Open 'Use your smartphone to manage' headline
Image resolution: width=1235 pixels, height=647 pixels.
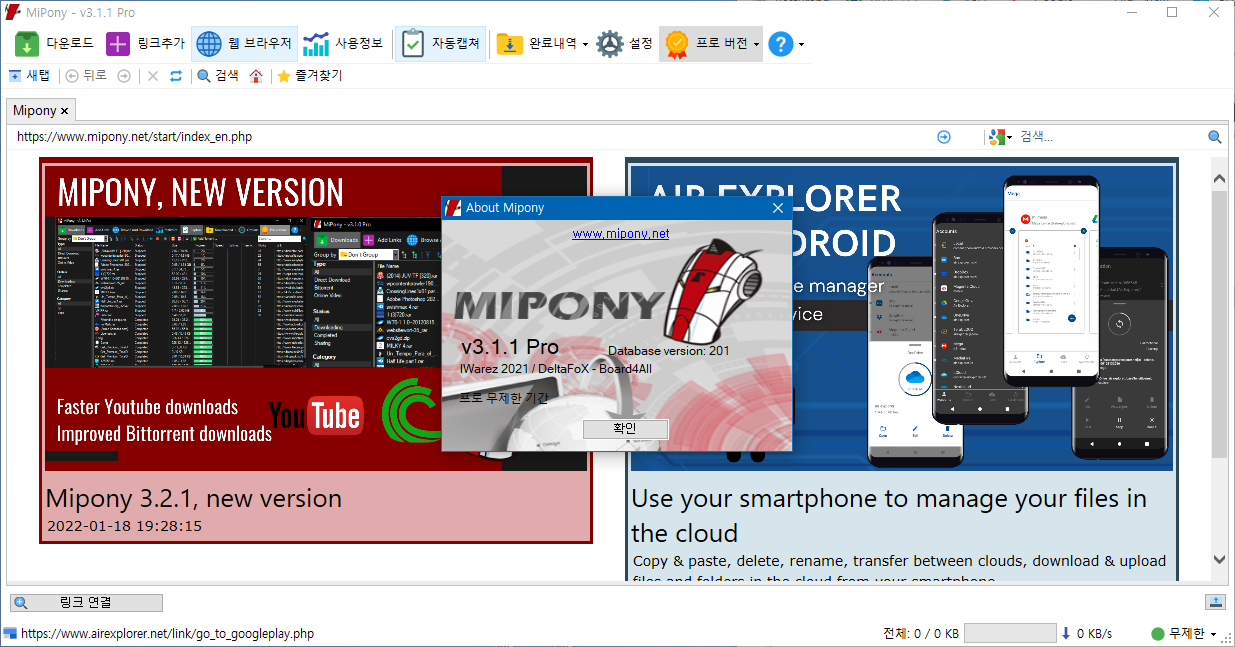point(889,515)
